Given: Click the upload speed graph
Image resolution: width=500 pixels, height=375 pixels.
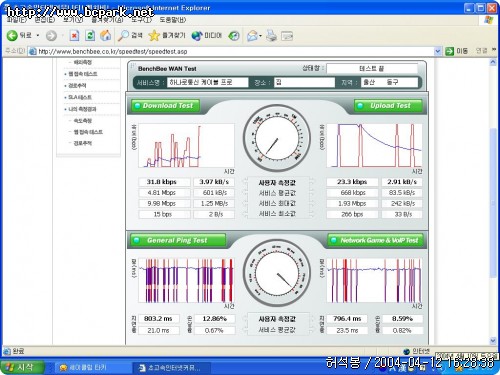Looking at the screenshot, I should 375,146.
